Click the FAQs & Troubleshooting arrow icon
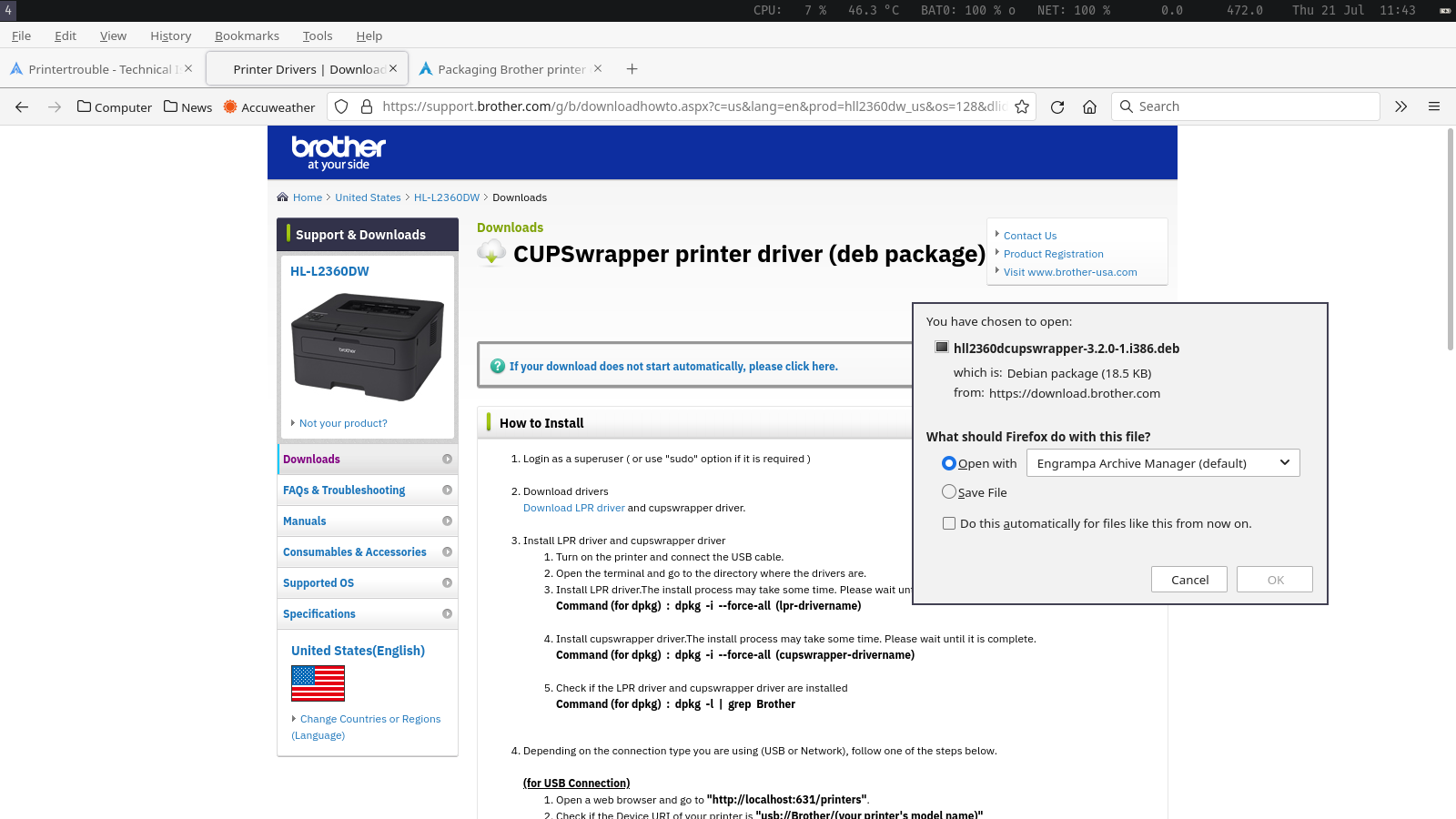 (447, 490)
